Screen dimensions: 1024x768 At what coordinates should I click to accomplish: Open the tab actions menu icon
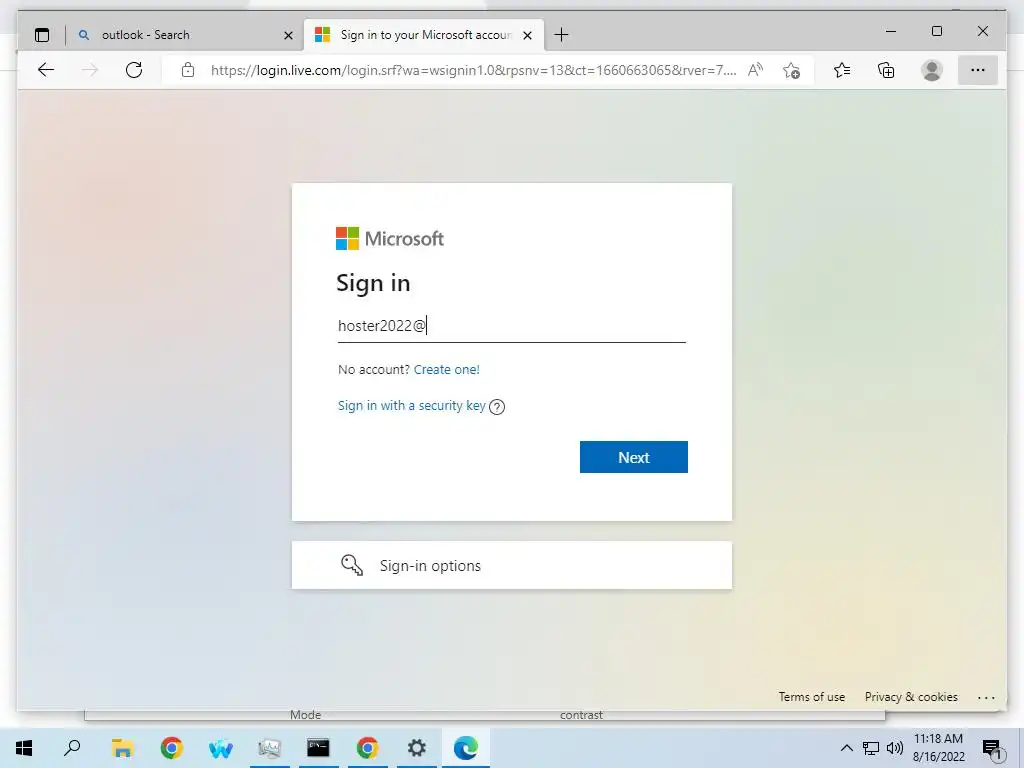pyautogui.click(x=42, y=35)
